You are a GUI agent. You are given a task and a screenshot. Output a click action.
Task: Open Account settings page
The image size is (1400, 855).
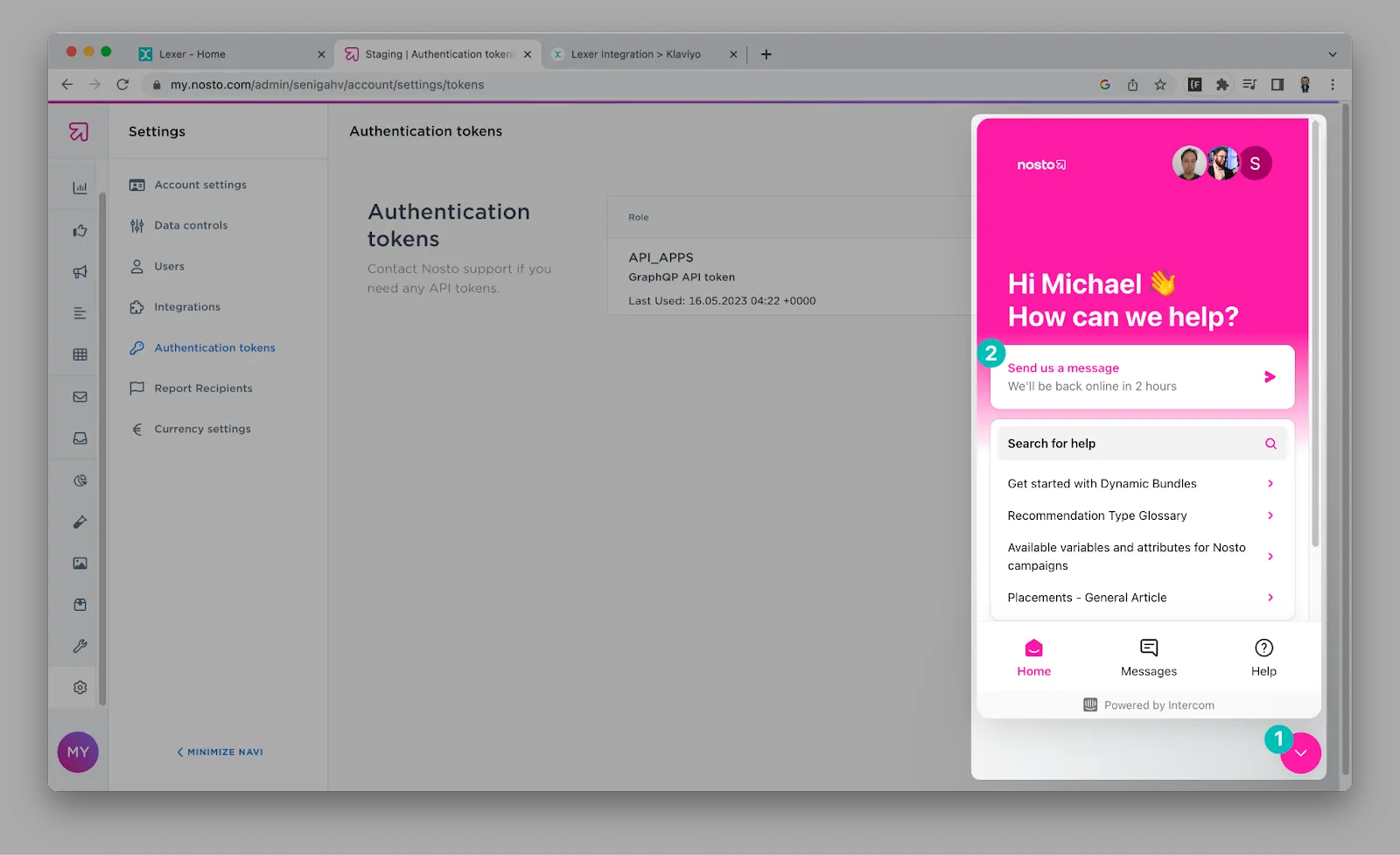coord(200,185)
